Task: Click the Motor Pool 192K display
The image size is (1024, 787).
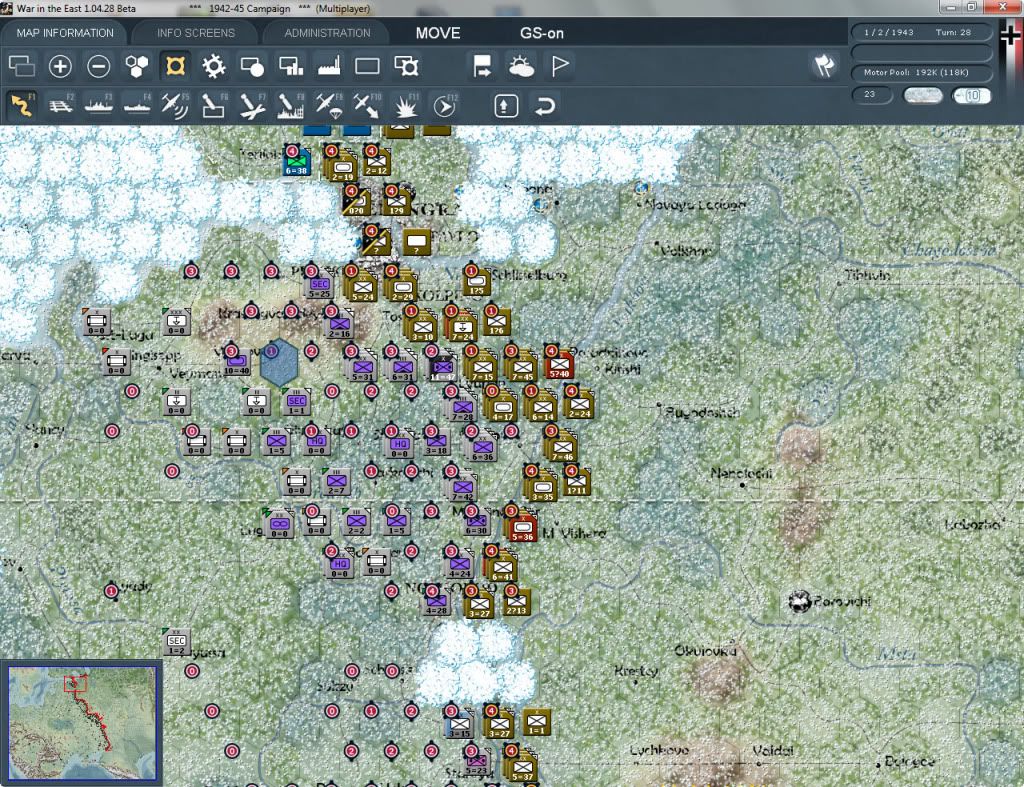Action: (920, 72)
